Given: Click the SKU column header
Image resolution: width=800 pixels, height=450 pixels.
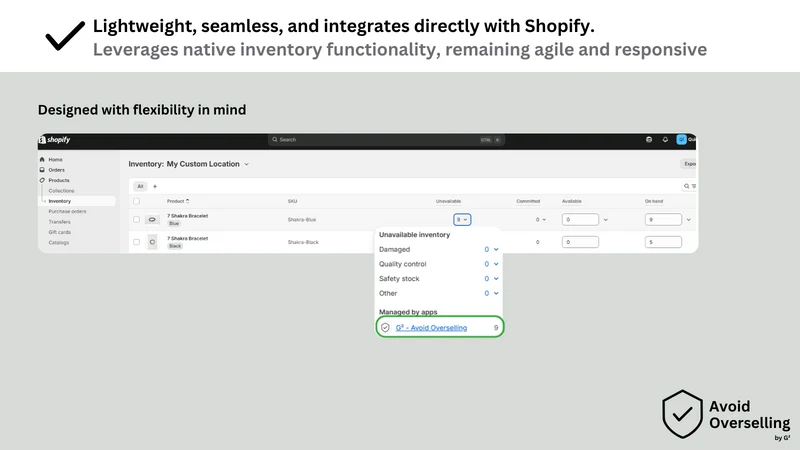Looking at the screenshot, I should [292, 201].
